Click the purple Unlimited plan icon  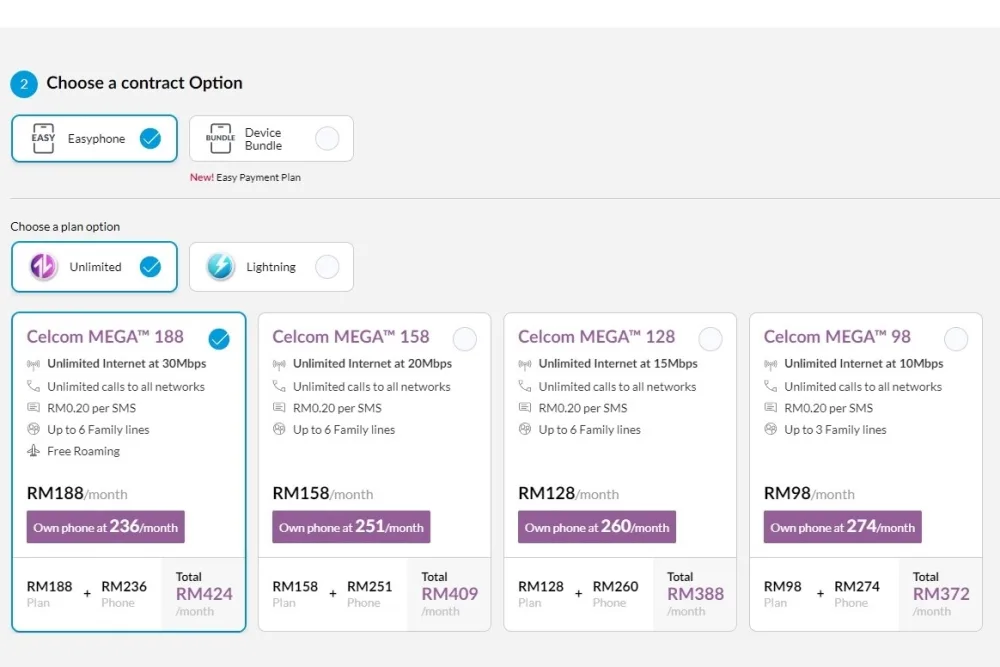(43, 267)
